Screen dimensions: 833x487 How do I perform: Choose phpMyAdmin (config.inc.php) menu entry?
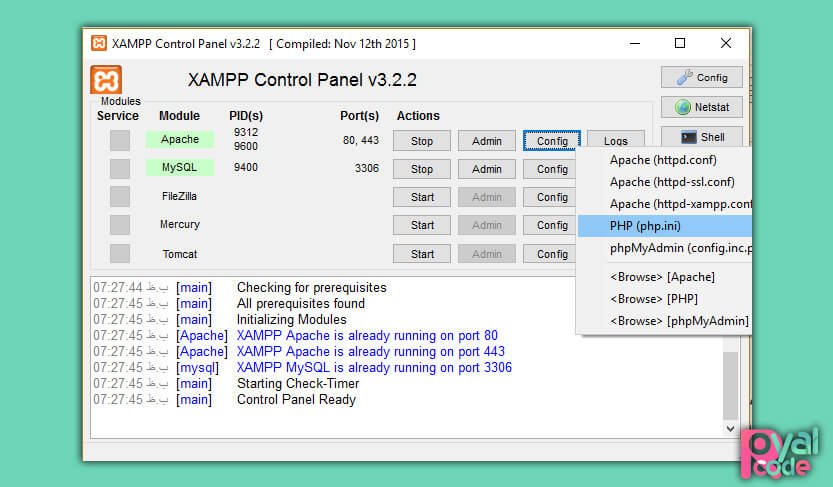click(x=664, y=248)
